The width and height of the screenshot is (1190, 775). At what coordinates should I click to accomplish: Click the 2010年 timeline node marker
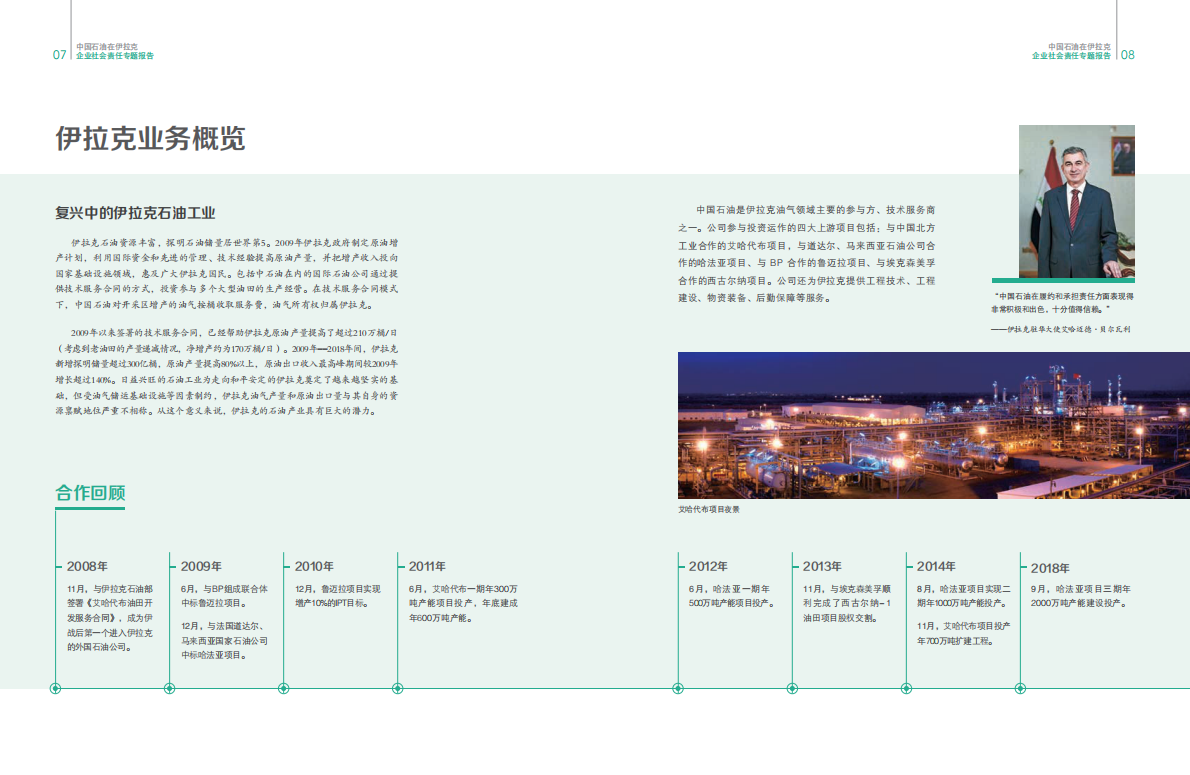click(x=286, y=689)
